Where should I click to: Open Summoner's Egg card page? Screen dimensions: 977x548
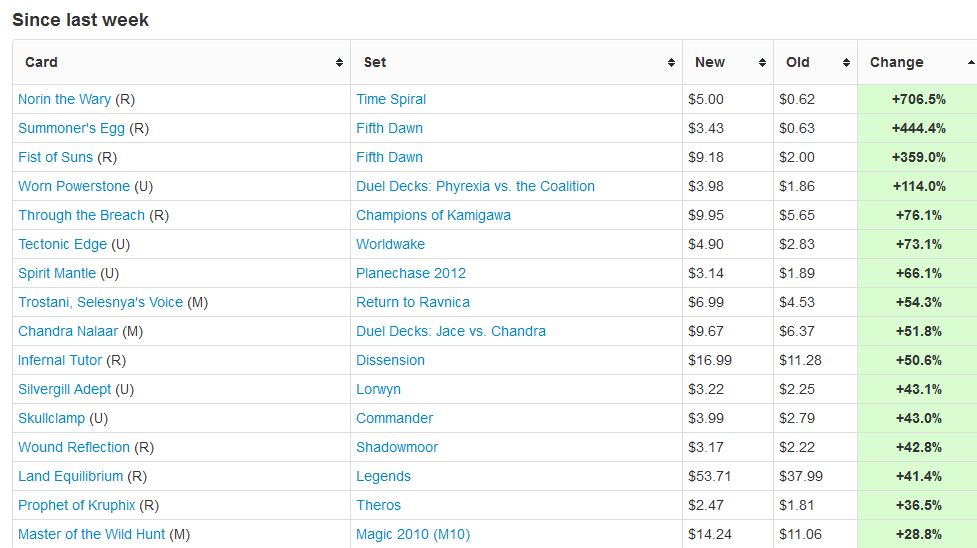point(71,128)
